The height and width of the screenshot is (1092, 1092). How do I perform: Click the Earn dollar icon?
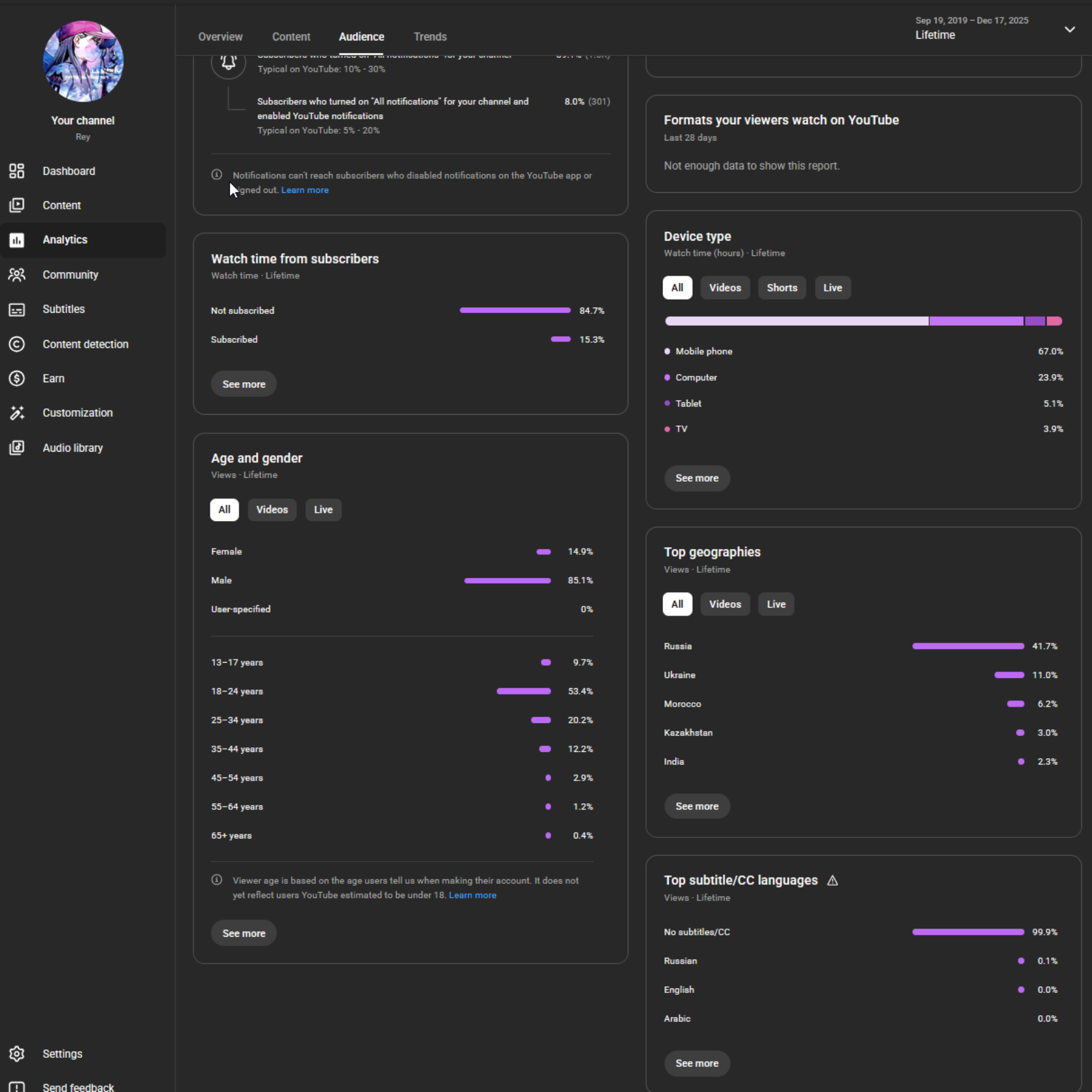pos(16,378)
